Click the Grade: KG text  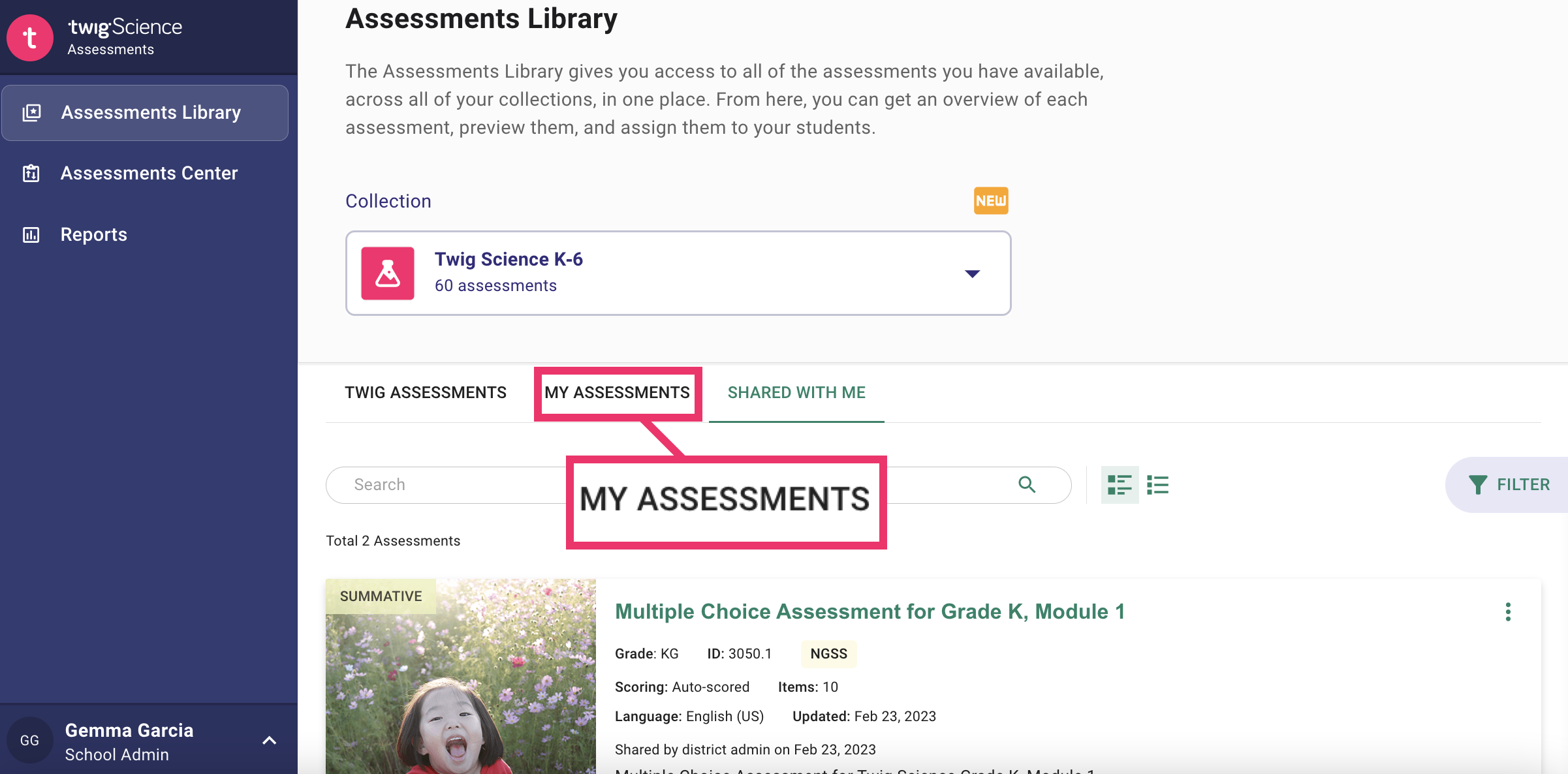pyautogui.click(x=646, y=654)
